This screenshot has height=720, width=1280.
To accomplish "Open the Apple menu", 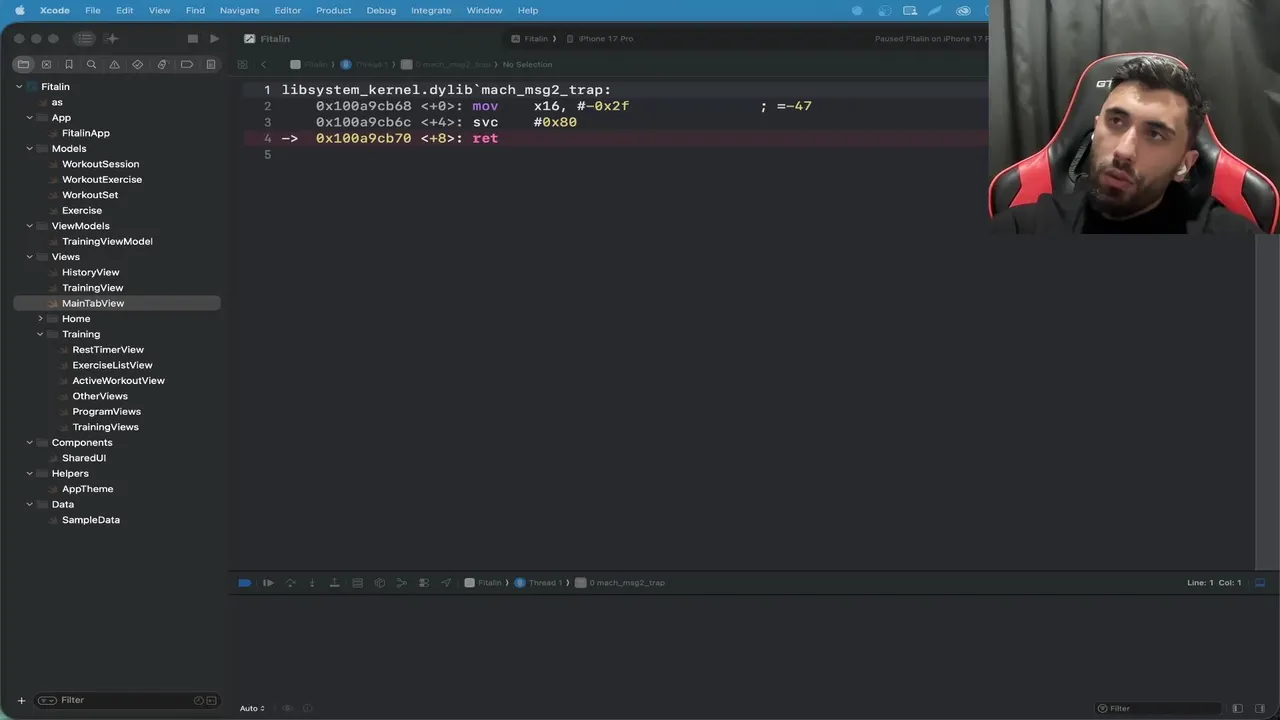I will (19, 10).
